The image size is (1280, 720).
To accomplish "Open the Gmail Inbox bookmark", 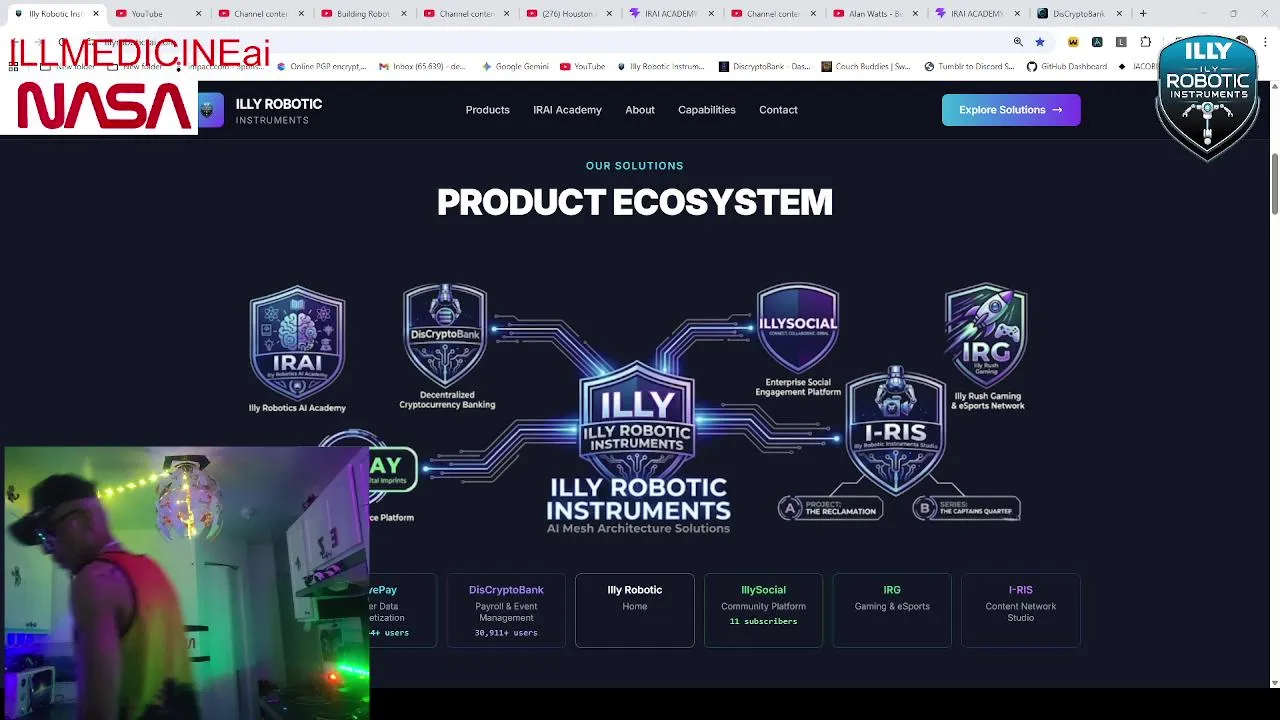I will 422,67.
